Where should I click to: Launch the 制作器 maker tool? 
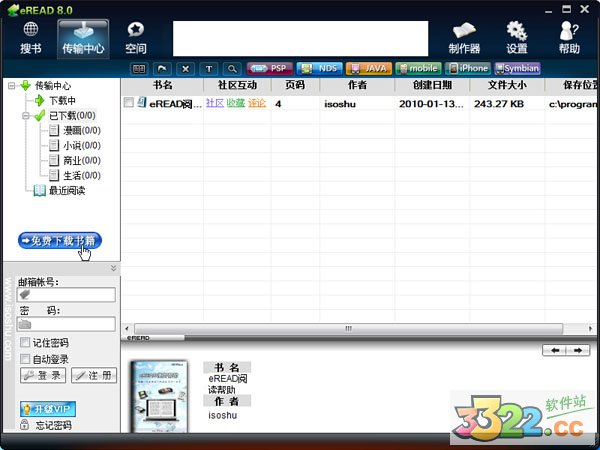[464, 38]
